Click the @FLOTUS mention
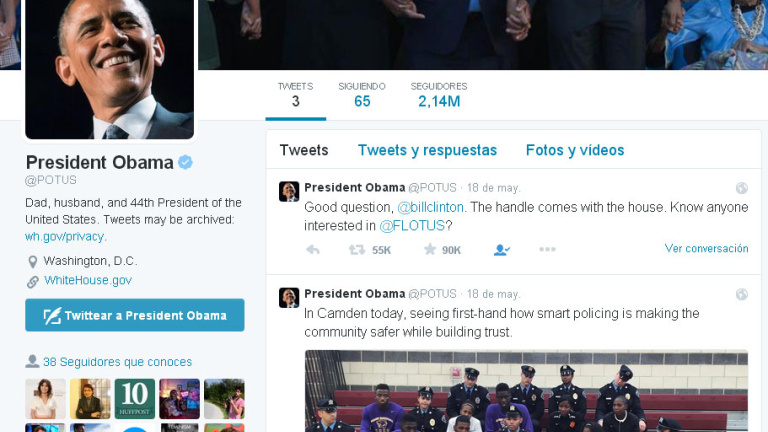Screen dimensions: 768x432 tap(412, 226)
